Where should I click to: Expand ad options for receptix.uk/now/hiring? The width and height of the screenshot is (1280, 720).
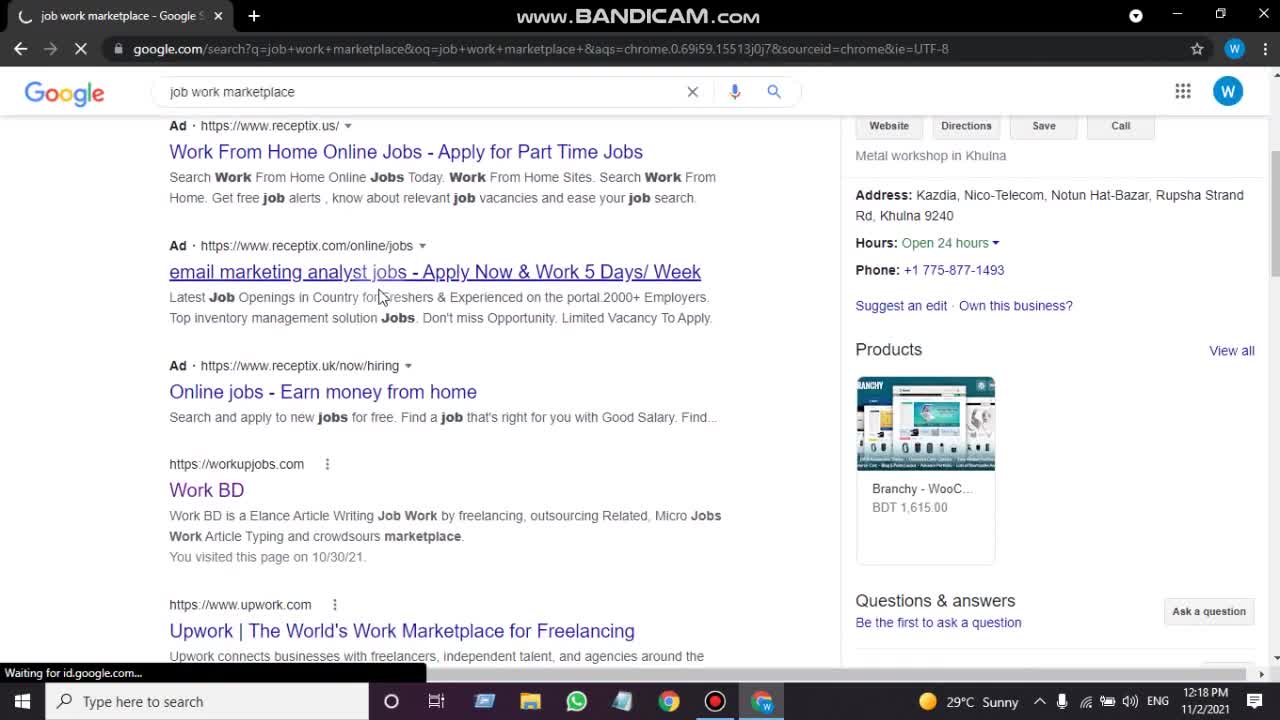408,366
